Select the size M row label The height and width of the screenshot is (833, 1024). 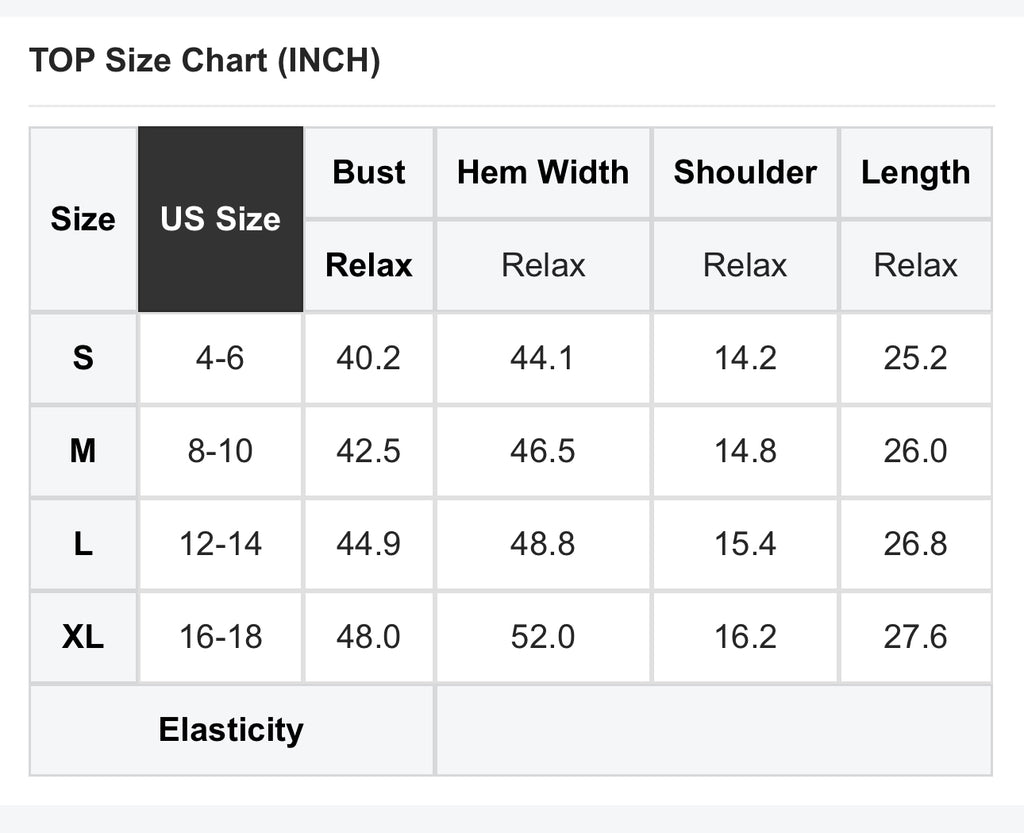click(x=83, y=451)
